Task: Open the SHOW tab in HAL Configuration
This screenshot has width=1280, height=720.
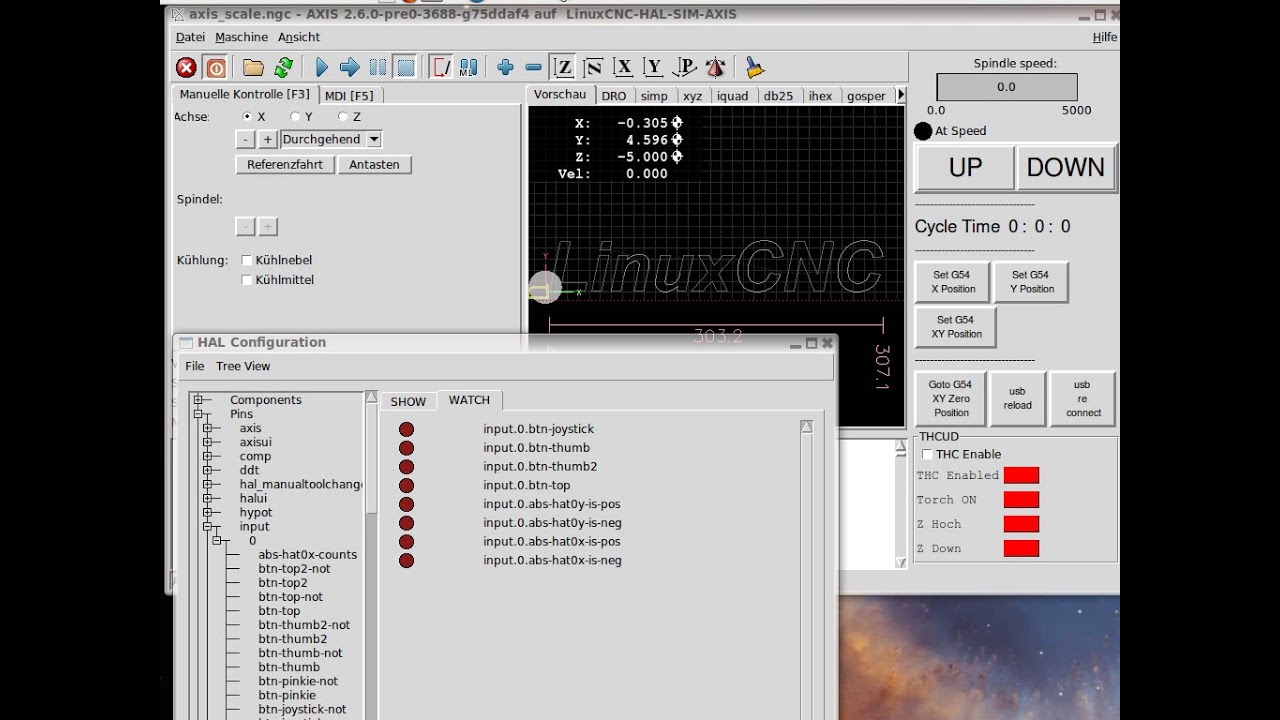Action: 408,401
